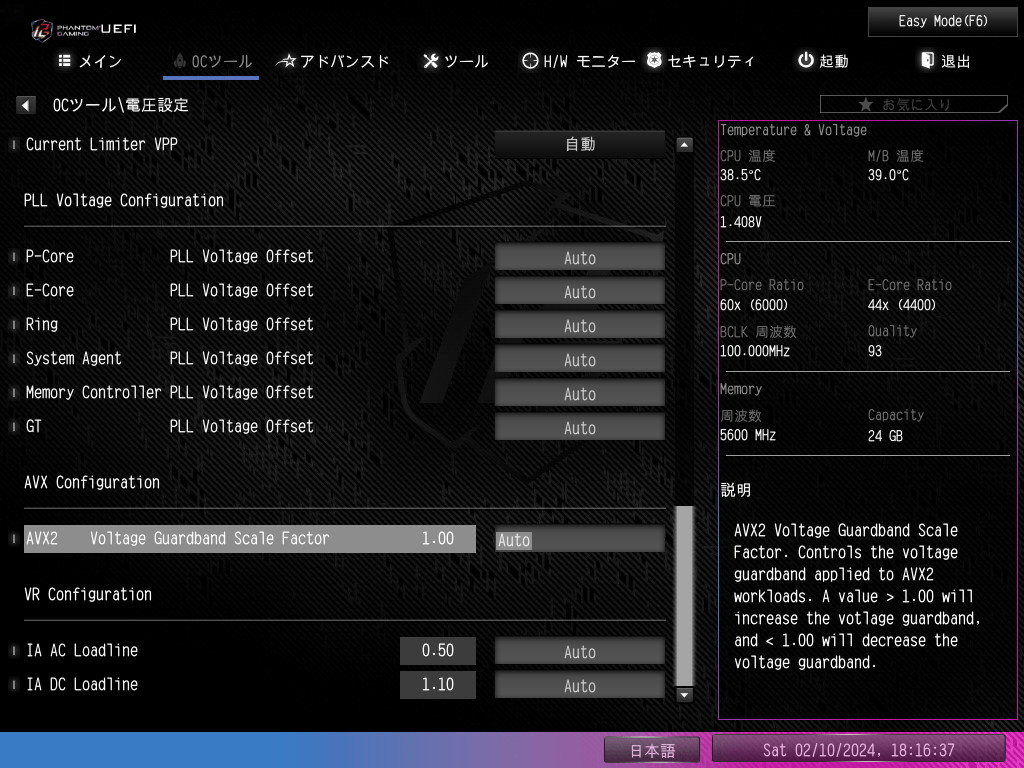Click the OCツール\電圧設定 breadcrumb text
1024x768 pixels.
pos(121,104)
